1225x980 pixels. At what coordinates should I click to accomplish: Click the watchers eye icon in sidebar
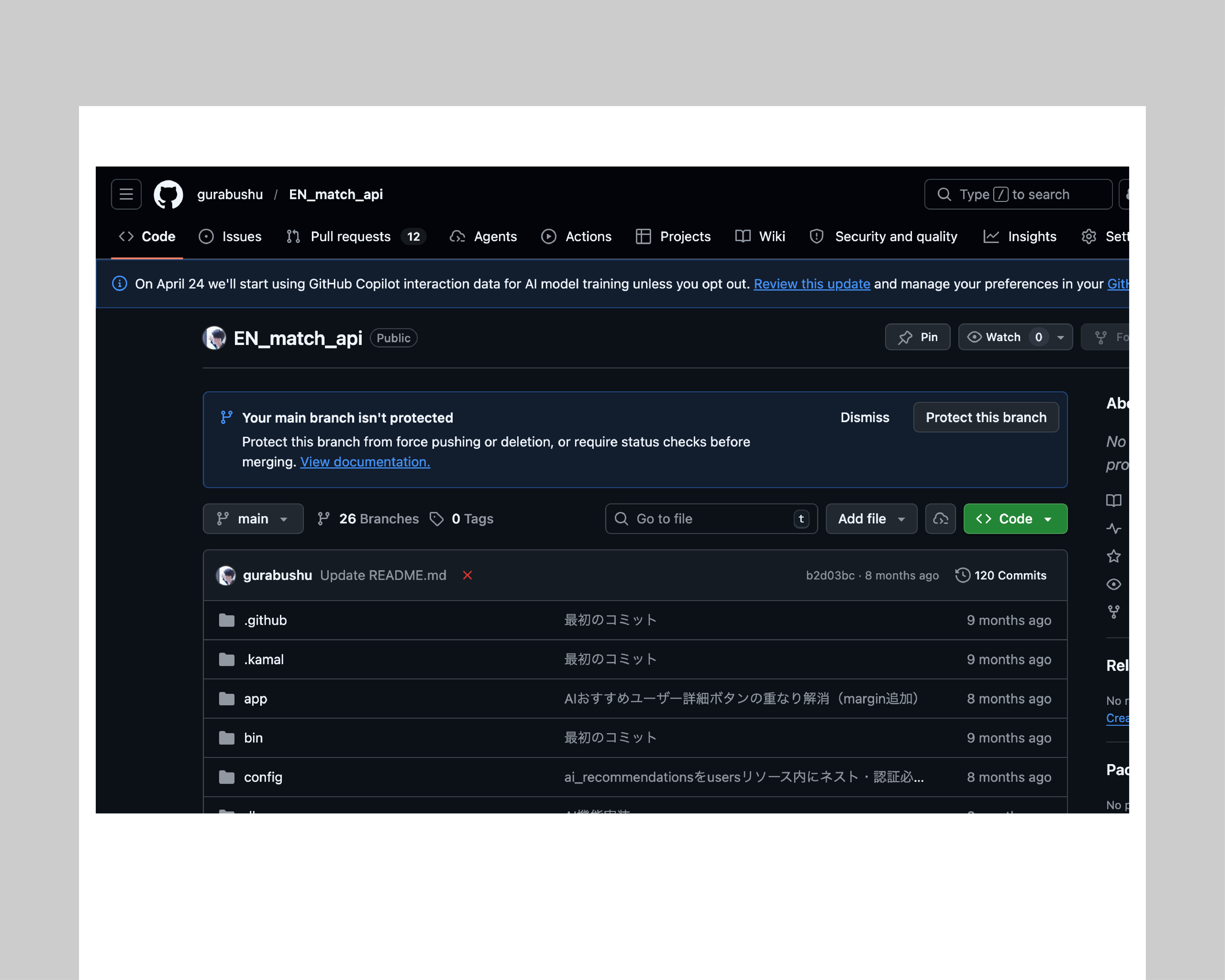point(1113,584)
